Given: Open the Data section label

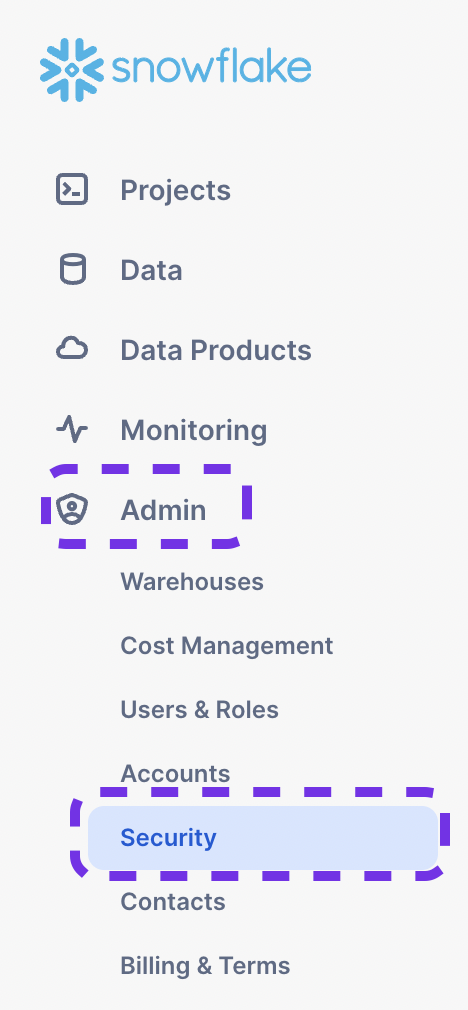Looking at the screenshot, I should pyautogui.click(x=151, y=270).
